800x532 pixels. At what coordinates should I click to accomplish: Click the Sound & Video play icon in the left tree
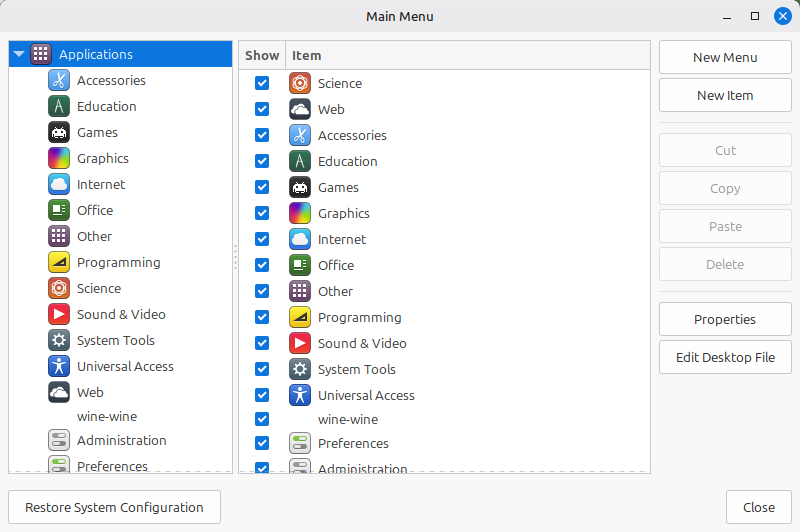pos(59,314)
